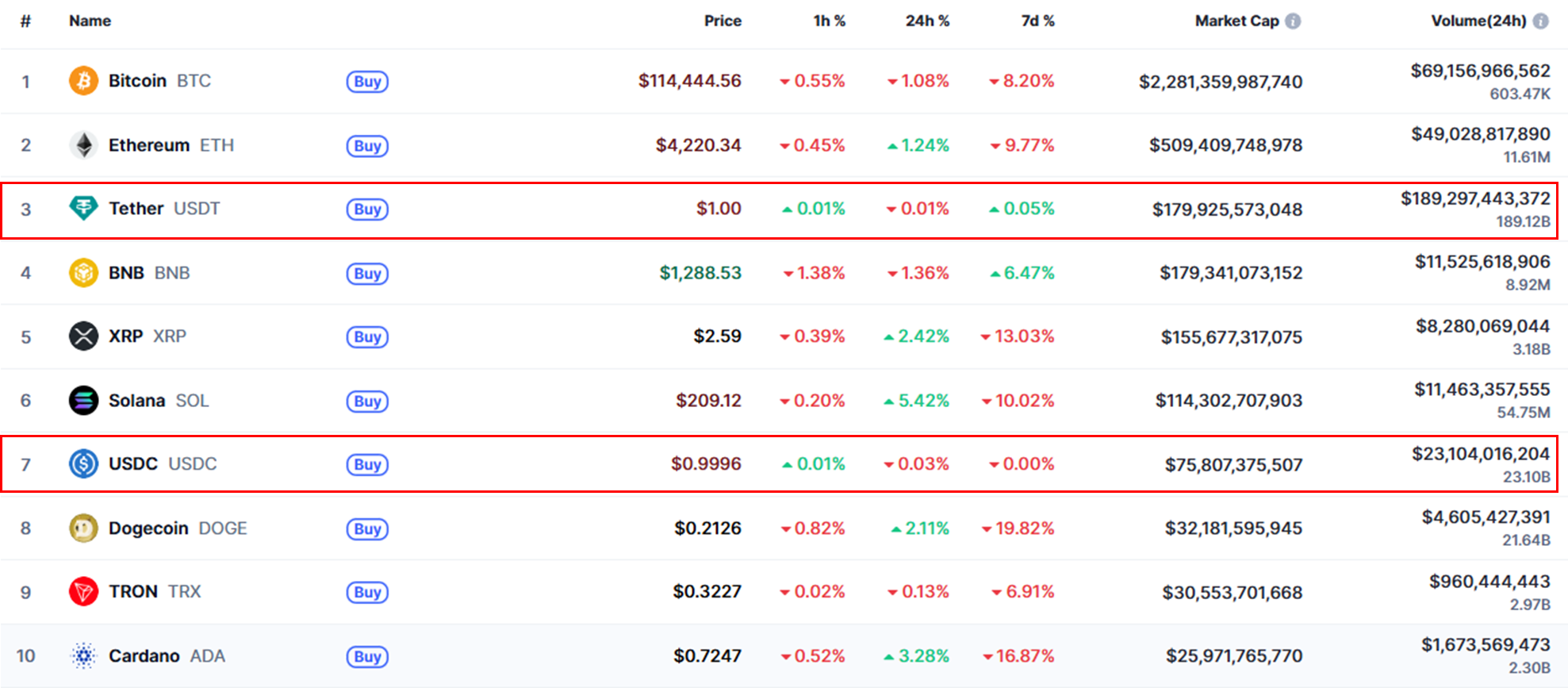
Task: Click the Dogecoin logo icon
Action: click(83, 528)
